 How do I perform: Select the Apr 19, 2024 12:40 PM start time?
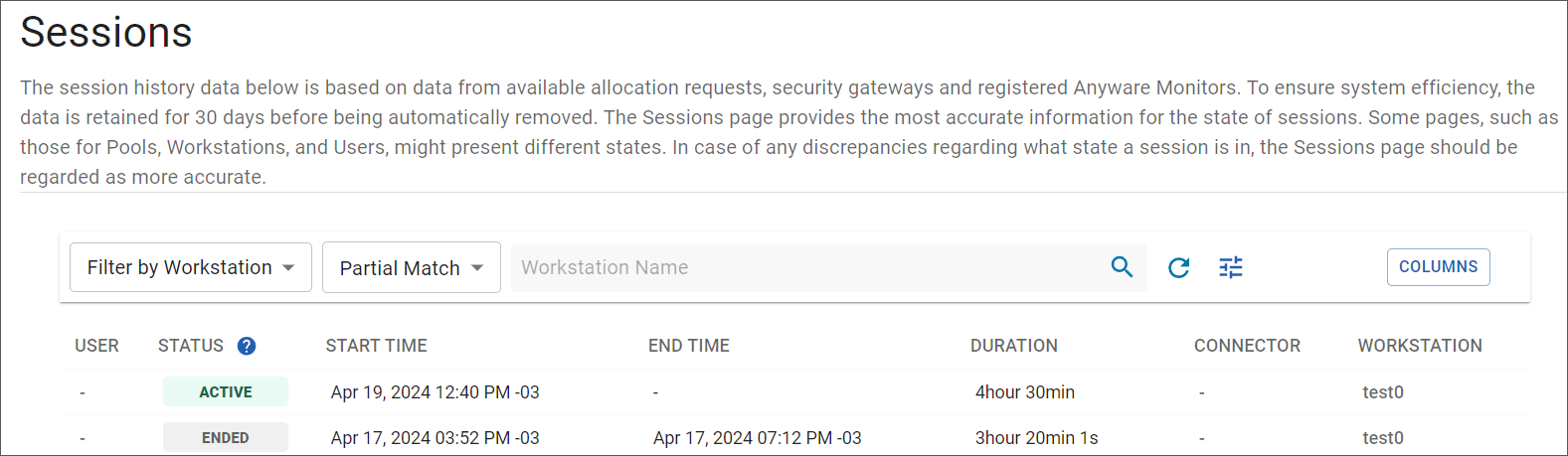[436, 392]
